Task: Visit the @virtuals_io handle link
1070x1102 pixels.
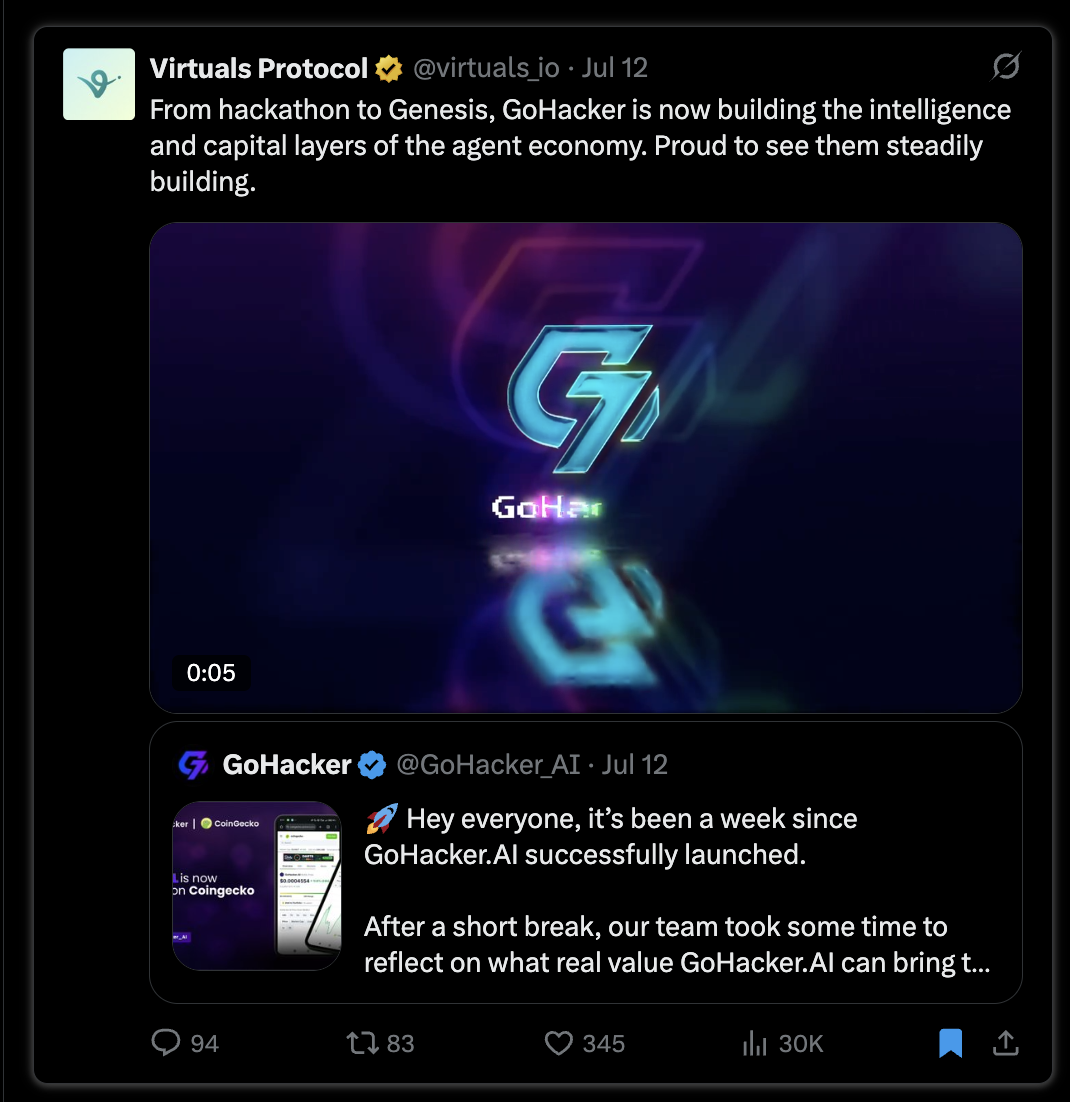Action: pyautogui.click(x=486, y=68)
